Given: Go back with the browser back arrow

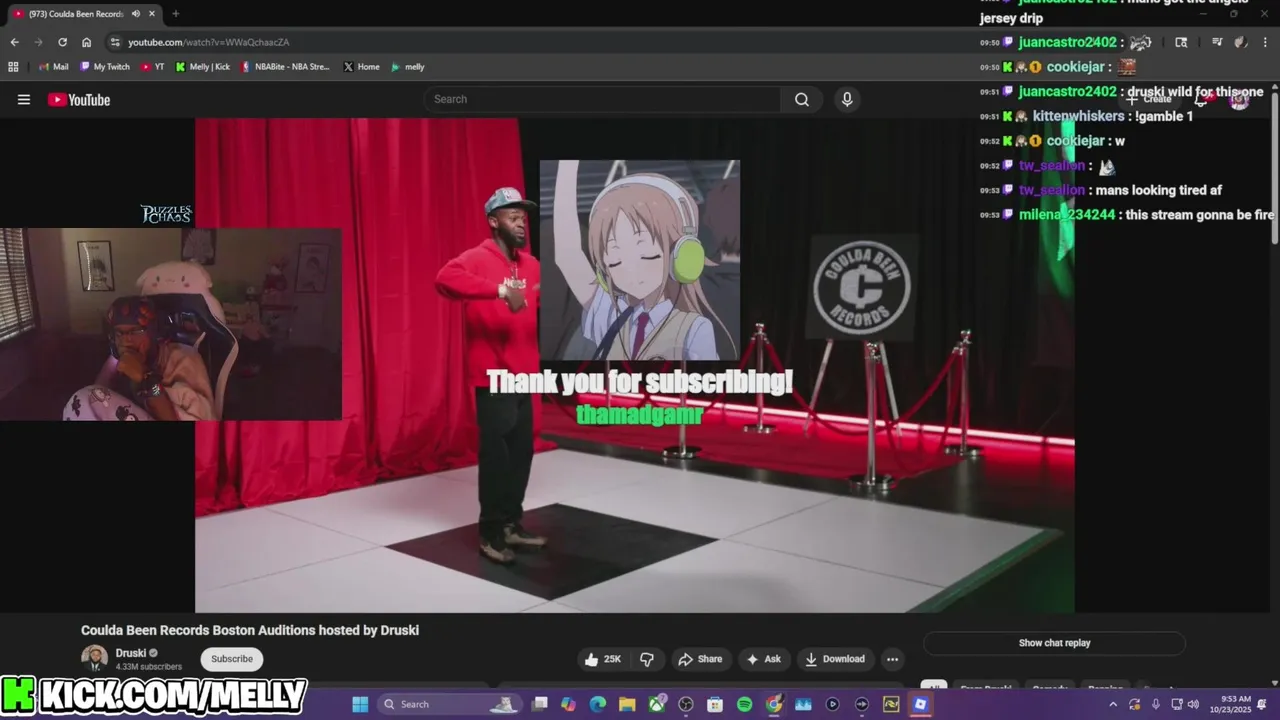Looking at the screenshot, I should click(x=14, y=42).
